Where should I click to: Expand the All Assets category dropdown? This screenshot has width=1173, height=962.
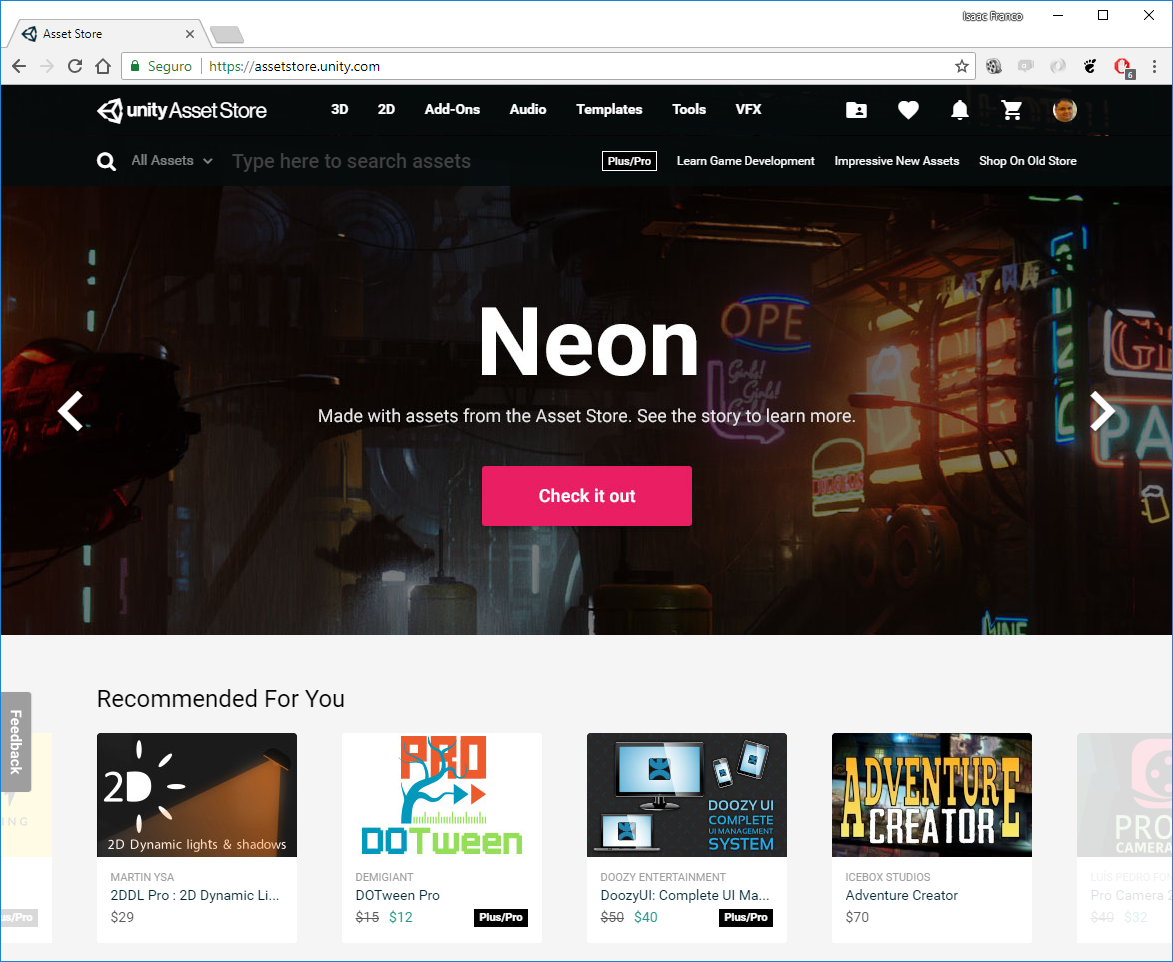click(x=172, y=161)
